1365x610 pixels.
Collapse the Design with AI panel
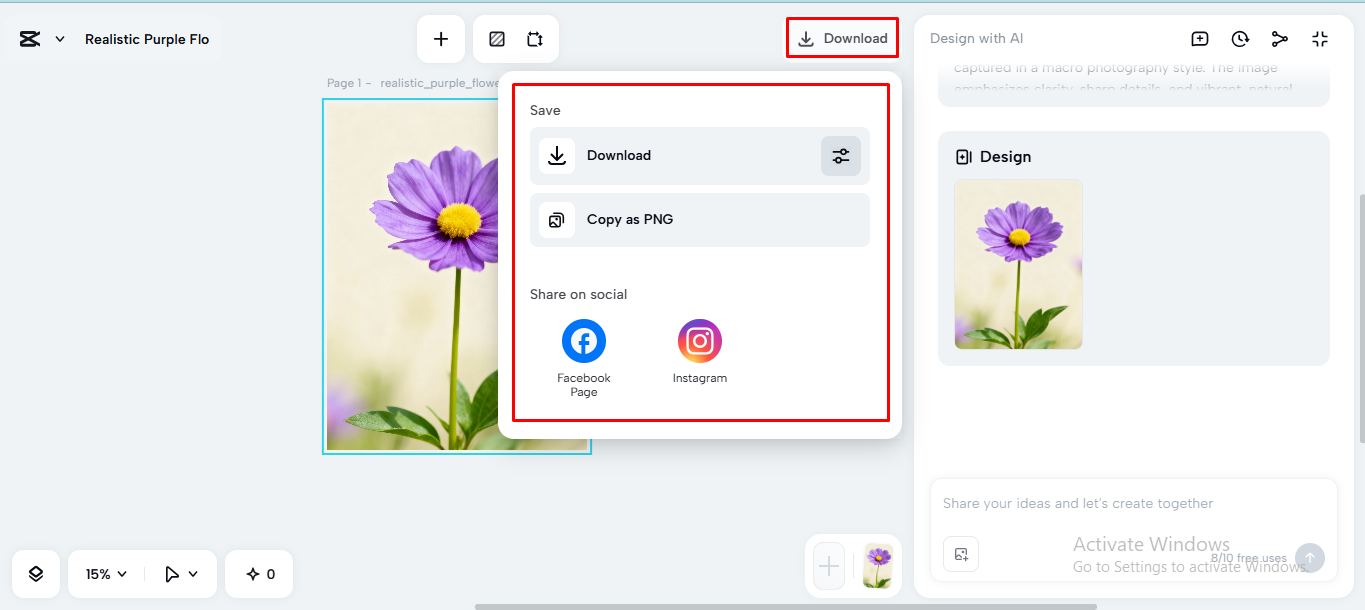(1320, 39)
